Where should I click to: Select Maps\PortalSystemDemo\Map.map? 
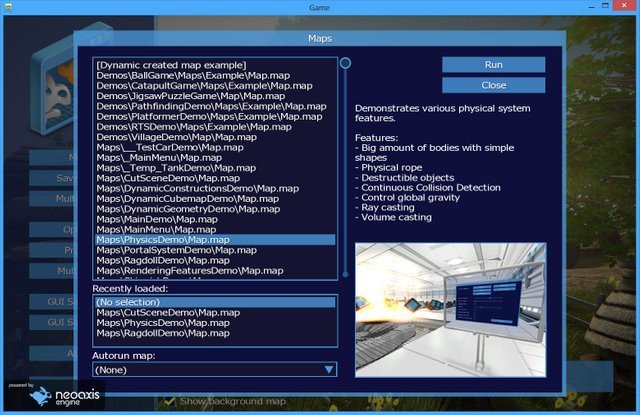215,250
